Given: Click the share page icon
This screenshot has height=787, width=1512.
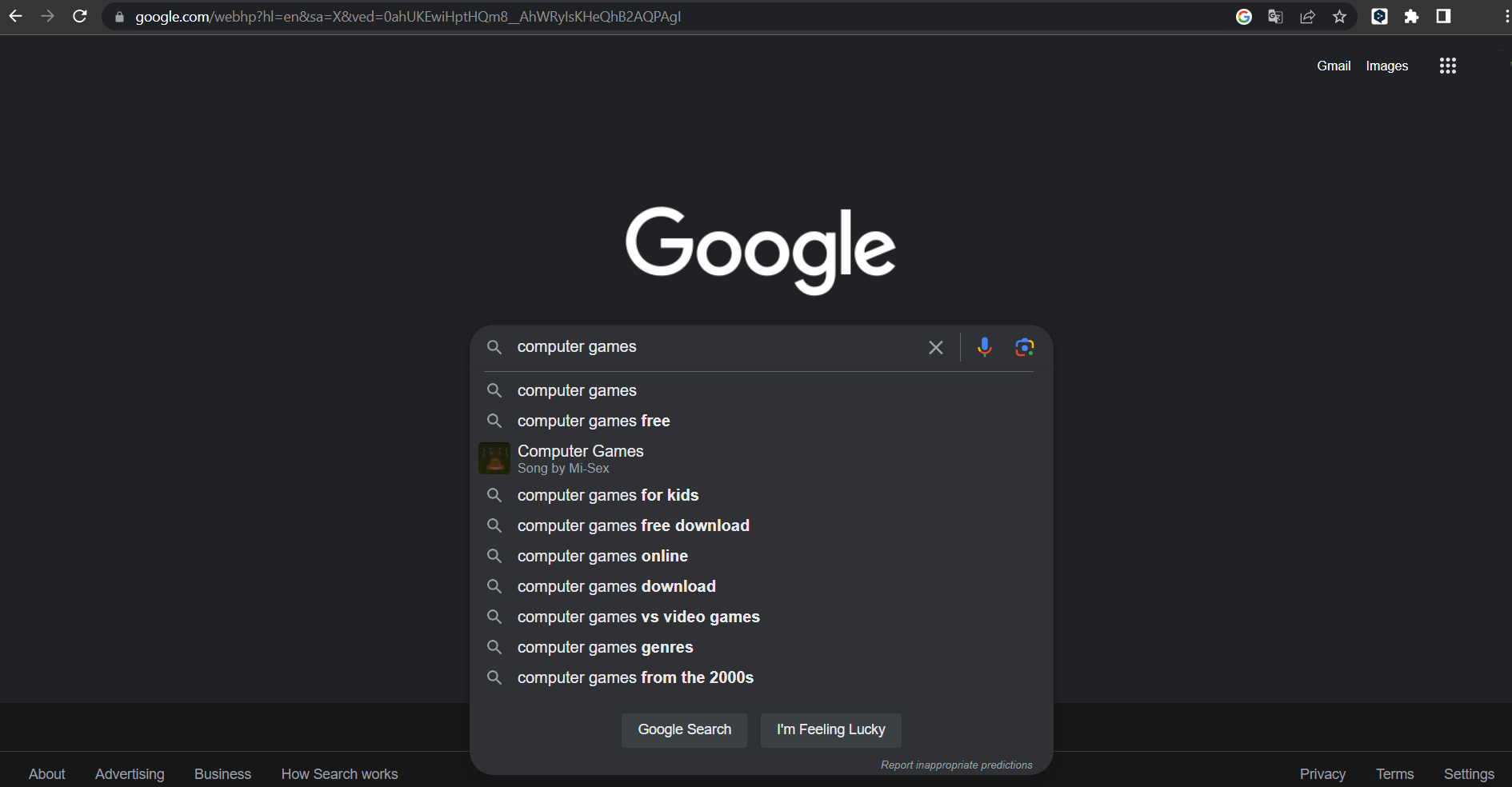Looking at the screenshot, I should click(x=1308, y=17).
